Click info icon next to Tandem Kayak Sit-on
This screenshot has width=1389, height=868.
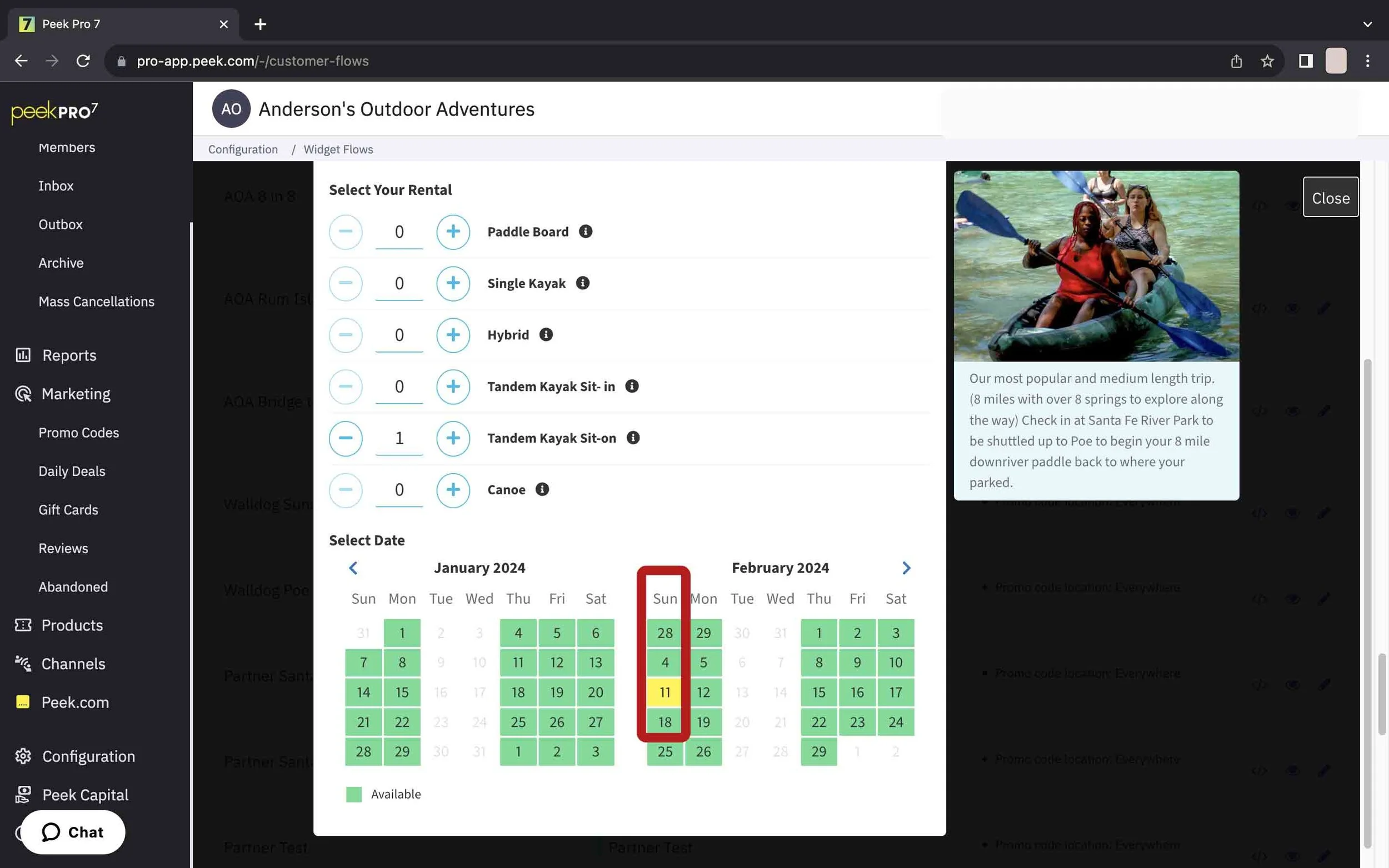[633, 438]
